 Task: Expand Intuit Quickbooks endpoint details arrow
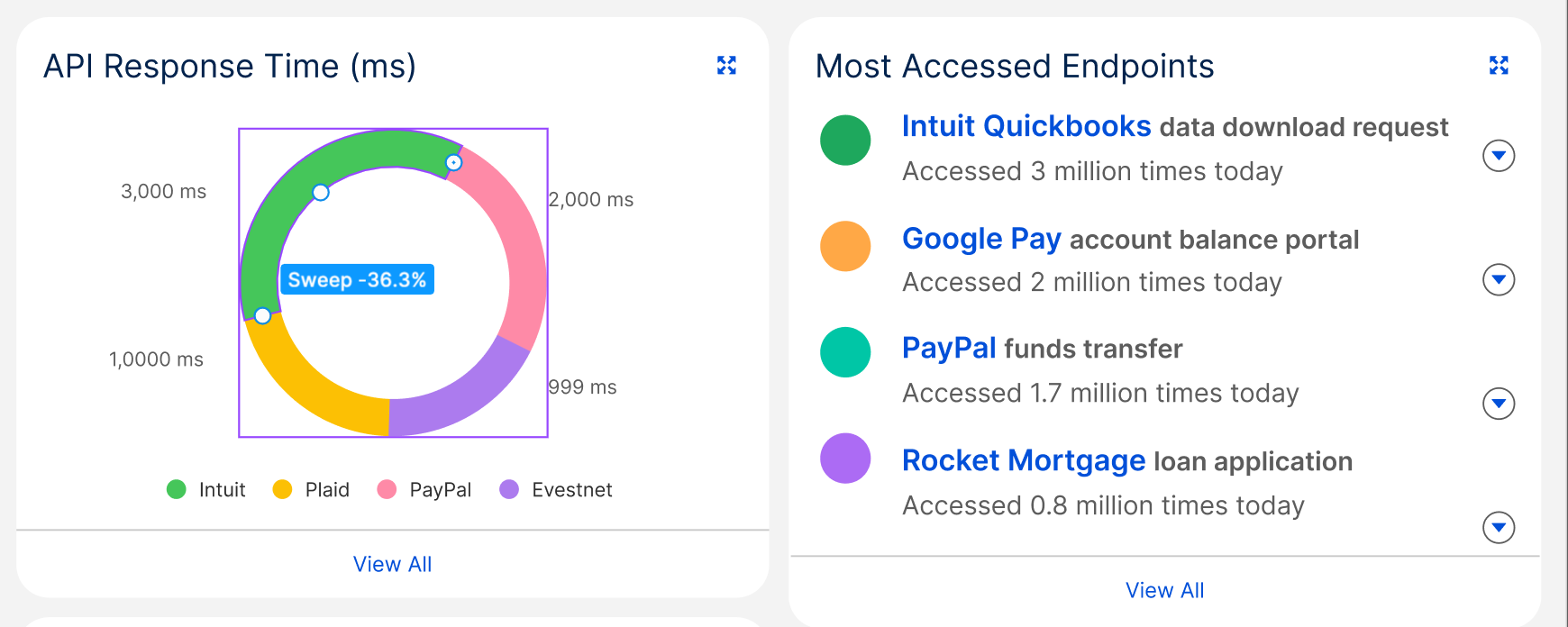point(1499,156)
